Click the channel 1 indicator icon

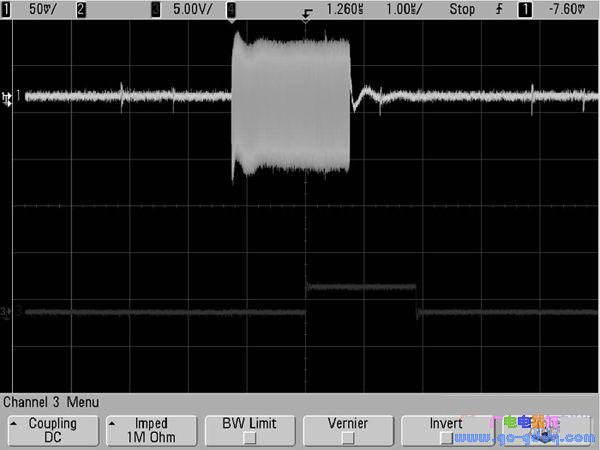pos(5,9)
